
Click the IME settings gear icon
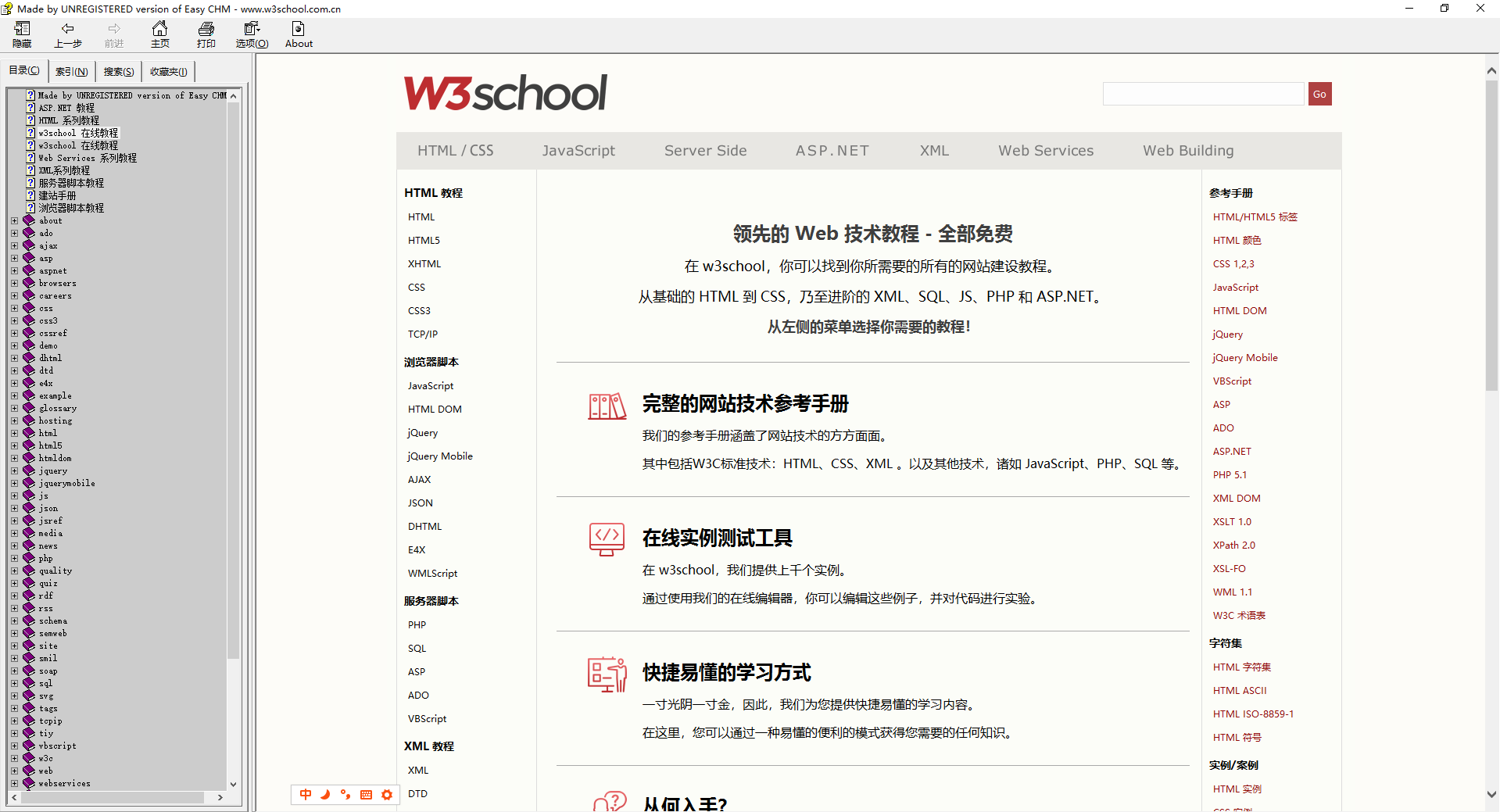point(387,794)
